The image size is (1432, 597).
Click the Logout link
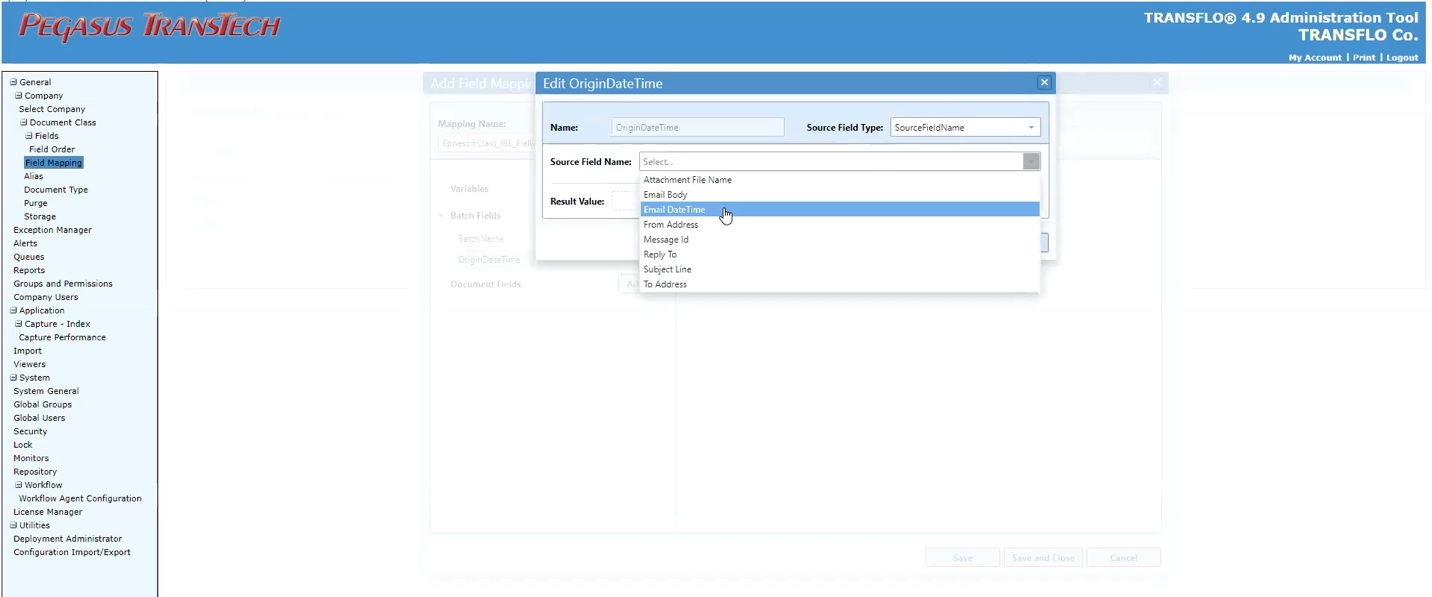1401,58
